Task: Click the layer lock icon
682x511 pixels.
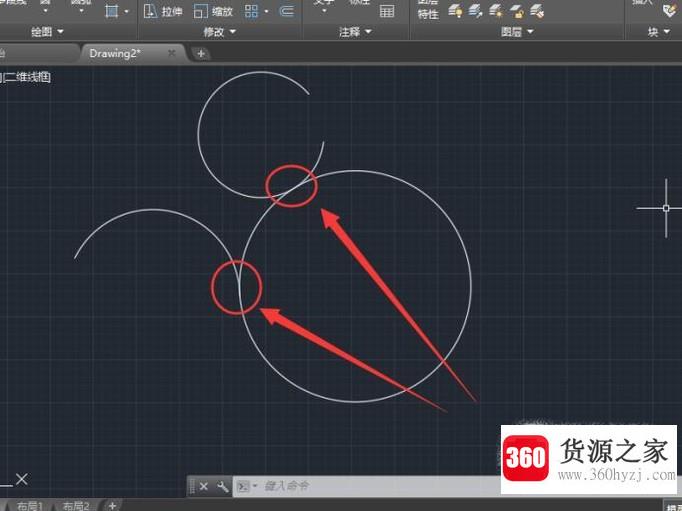Action: 516,11
